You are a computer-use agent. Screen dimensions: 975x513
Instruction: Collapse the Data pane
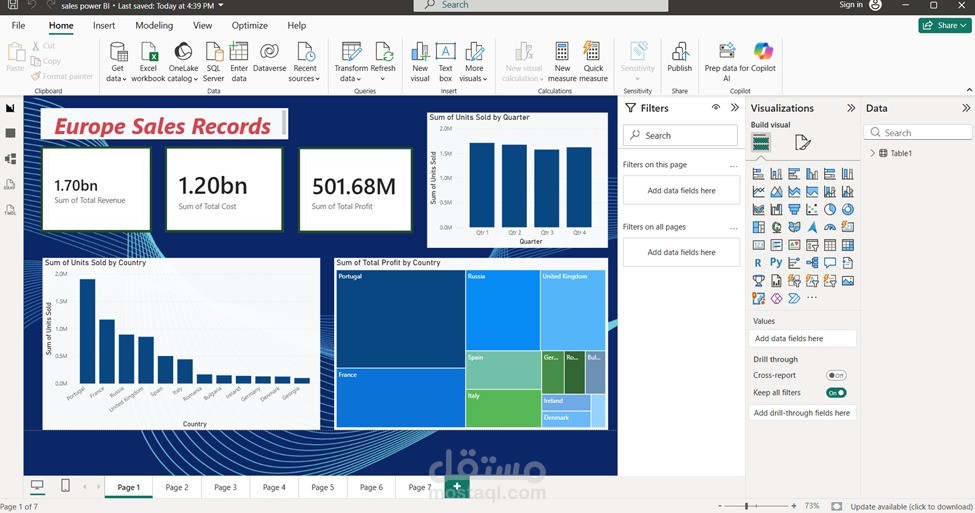[x=966, y=108]
